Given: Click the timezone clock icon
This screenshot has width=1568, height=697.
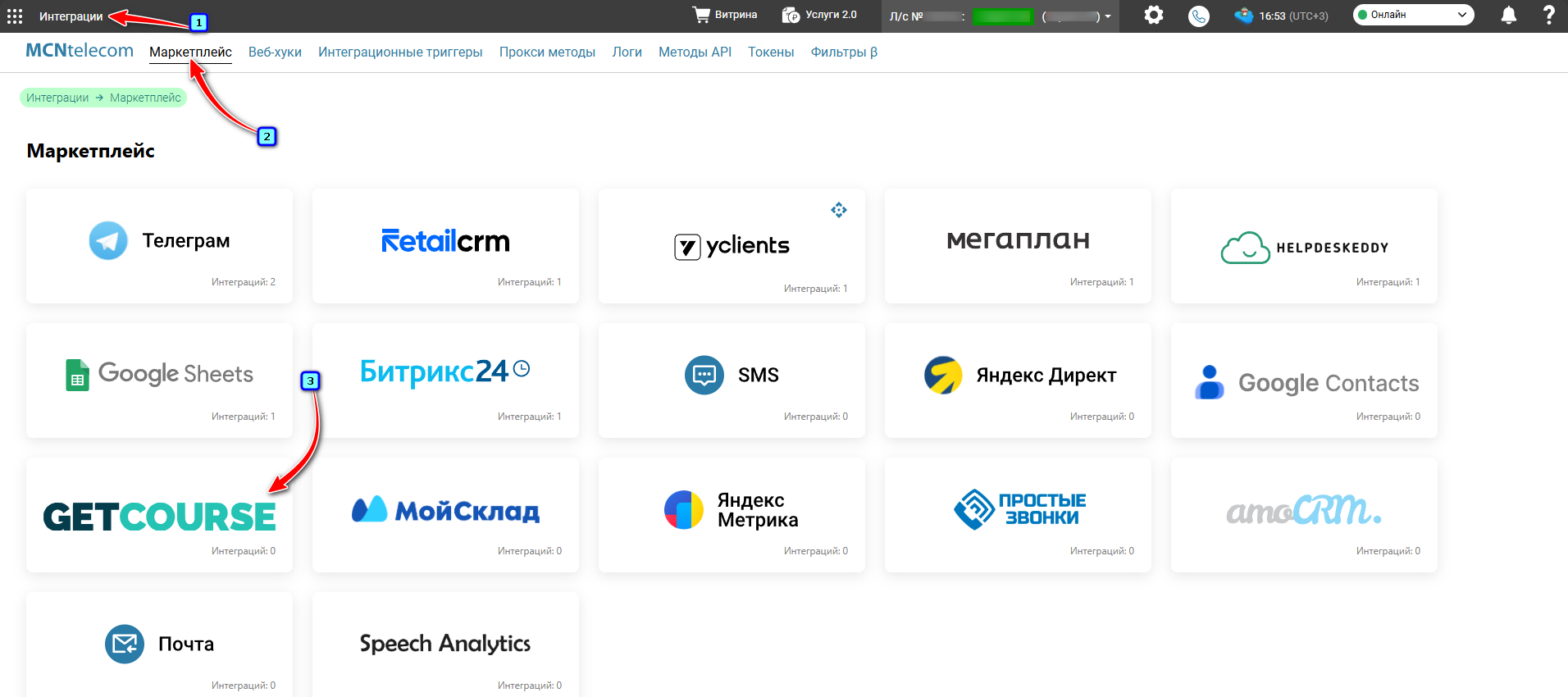Looking at the screenshot, I should click(1244, 16).
